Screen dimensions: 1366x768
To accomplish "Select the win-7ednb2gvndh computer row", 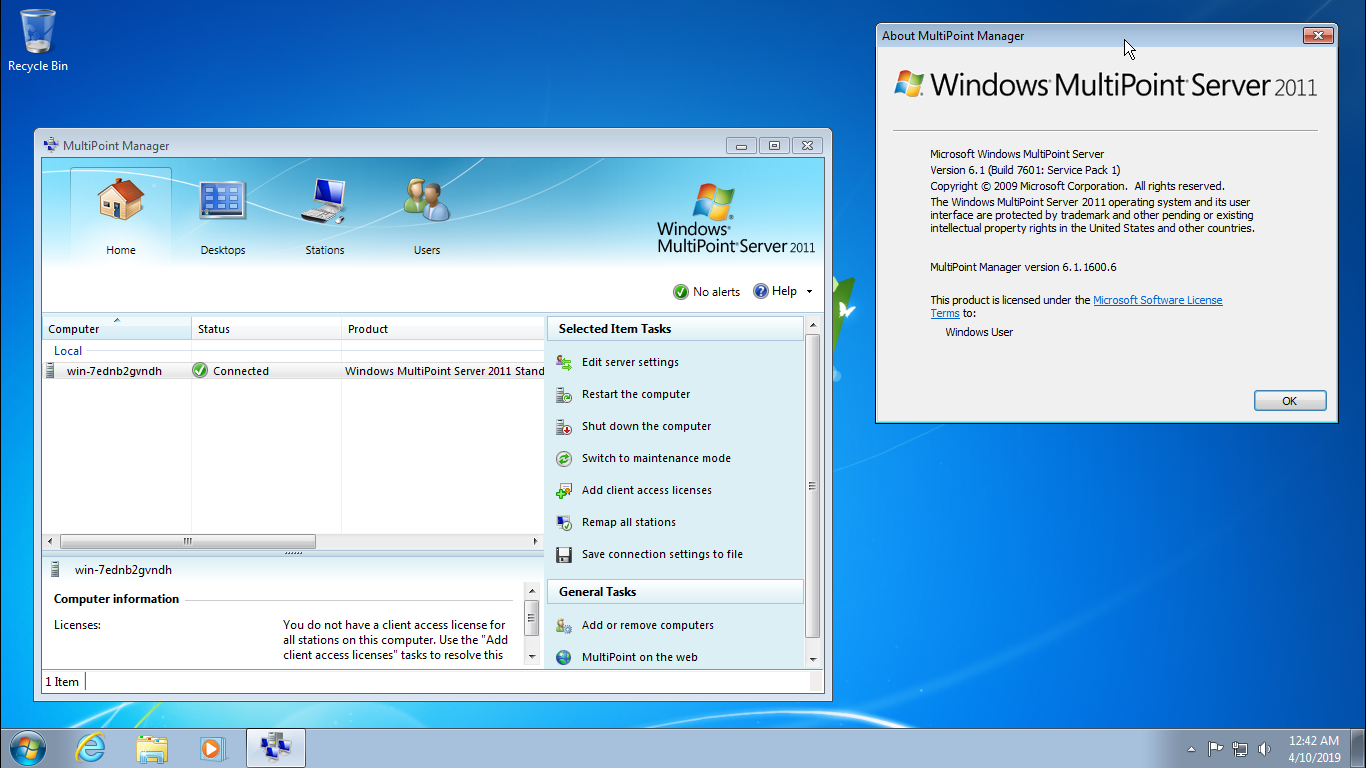I will pyautogui.click(x=293, y=370).
